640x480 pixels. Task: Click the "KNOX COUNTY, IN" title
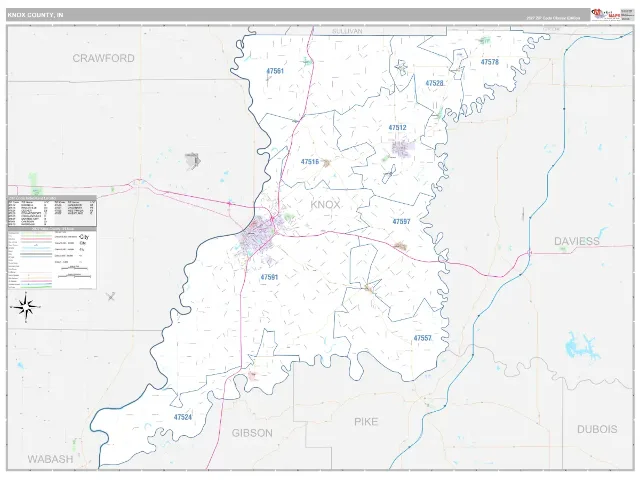point(35,15)
